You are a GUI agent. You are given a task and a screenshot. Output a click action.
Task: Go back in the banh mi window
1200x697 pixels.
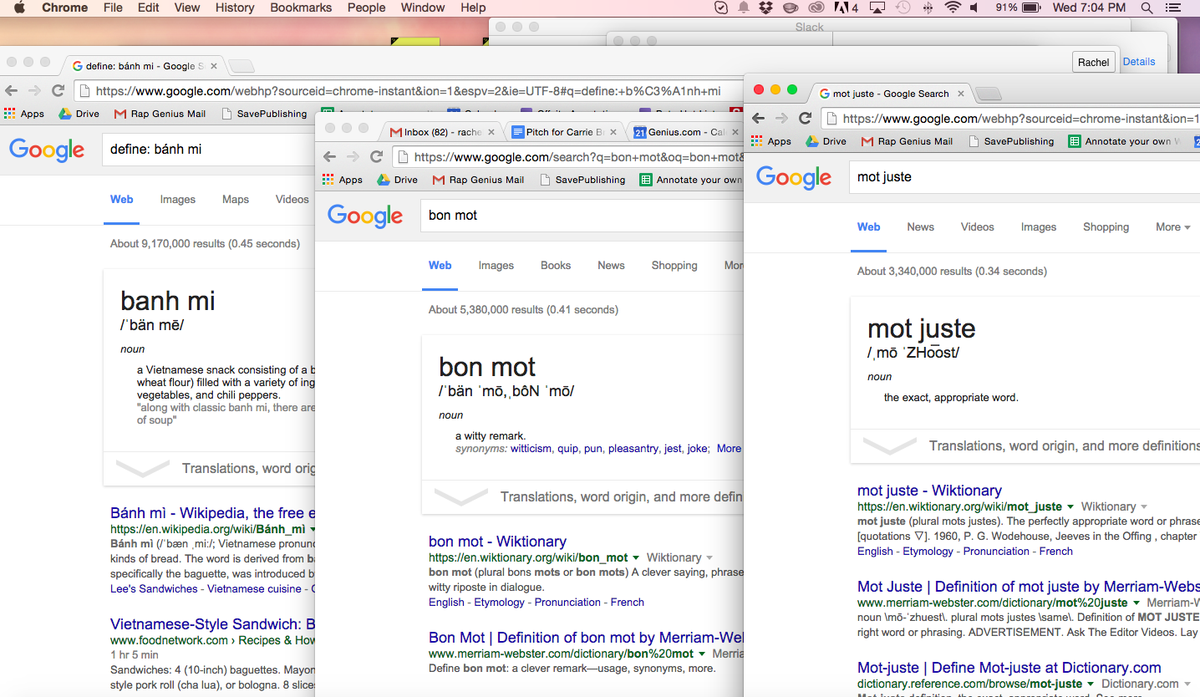coord(12,90)
